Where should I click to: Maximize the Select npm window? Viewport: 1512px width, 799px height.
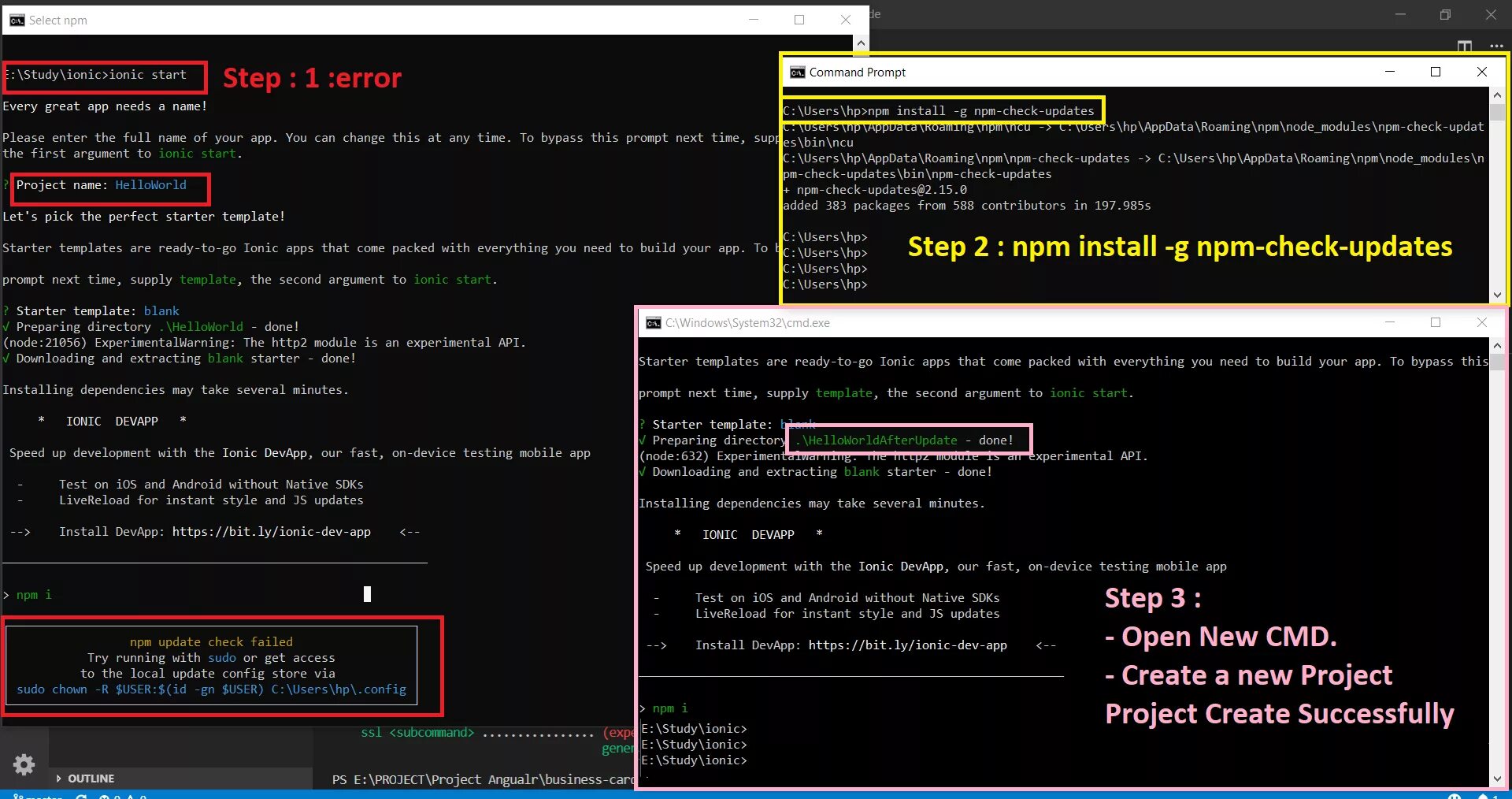tap(799, 20)
